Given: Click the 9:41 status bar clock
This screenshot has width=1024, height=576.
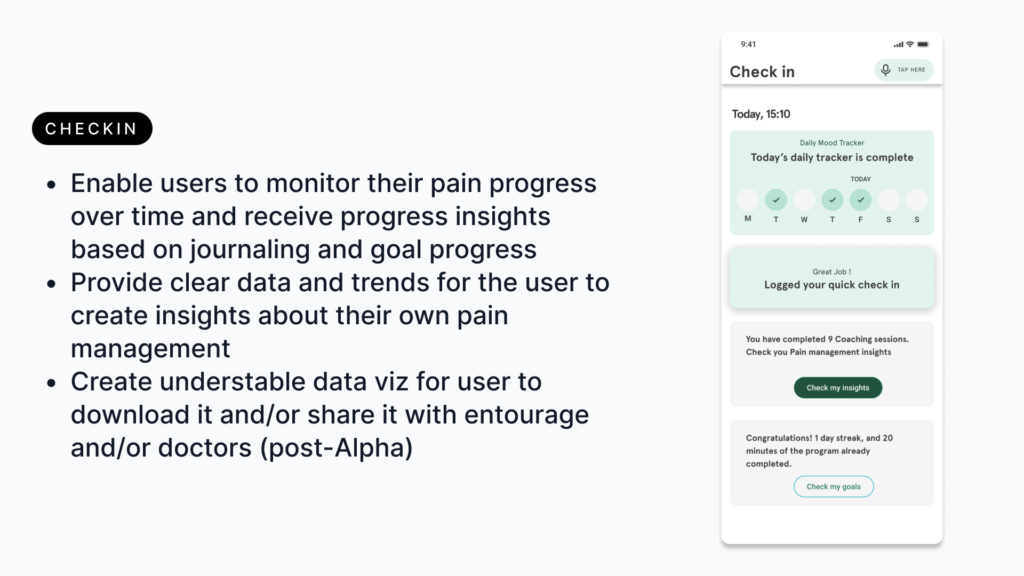Looking at the screenshot, I should (x=748, y=44).
